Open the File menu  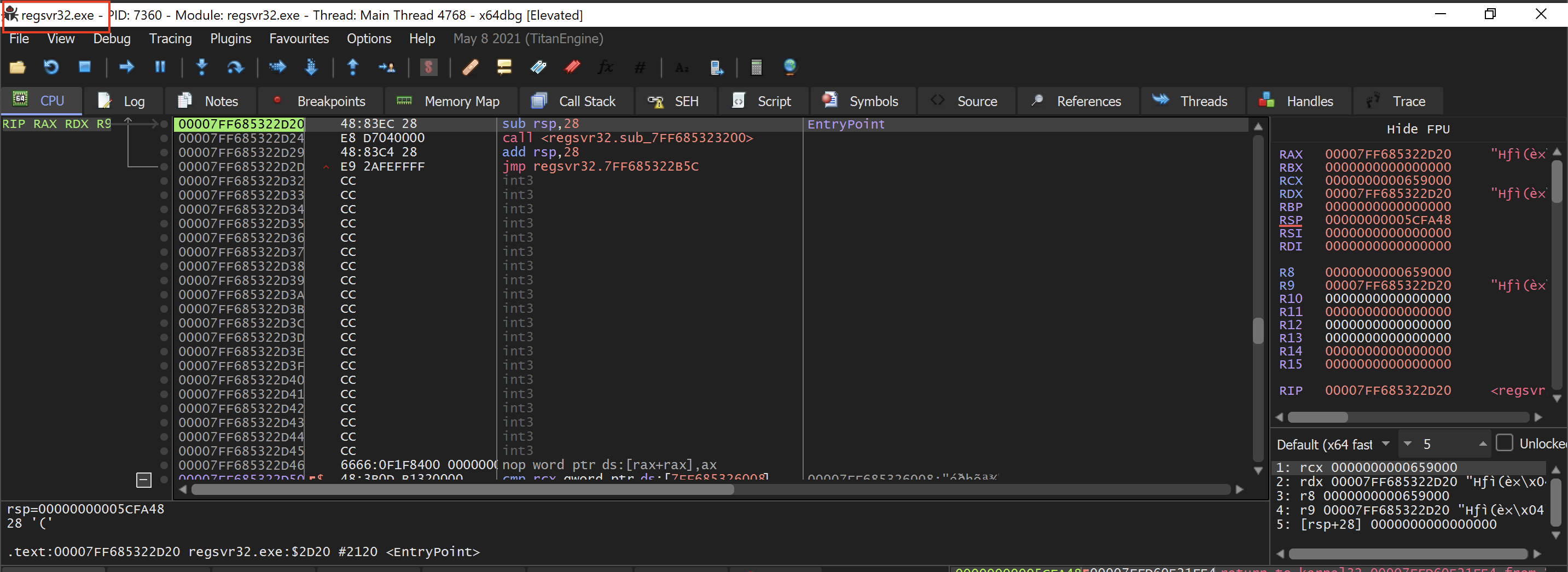tap(19, 39)
